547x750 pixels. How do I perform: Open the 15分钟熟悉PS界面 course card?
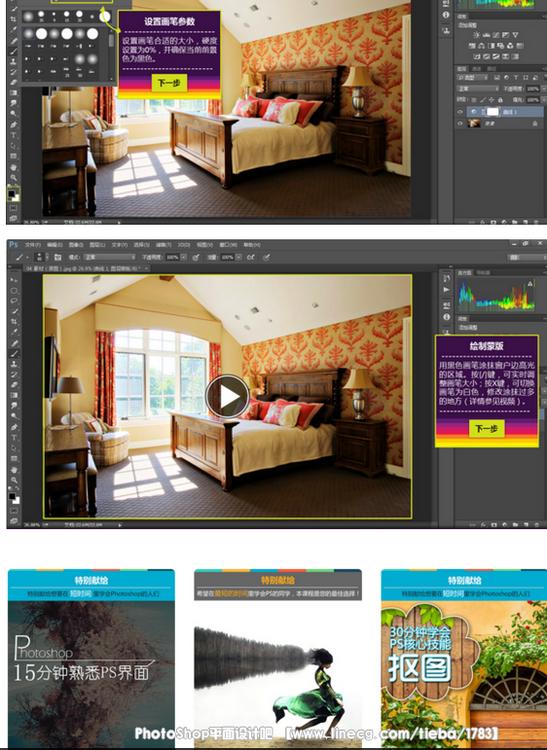point(91,659)
